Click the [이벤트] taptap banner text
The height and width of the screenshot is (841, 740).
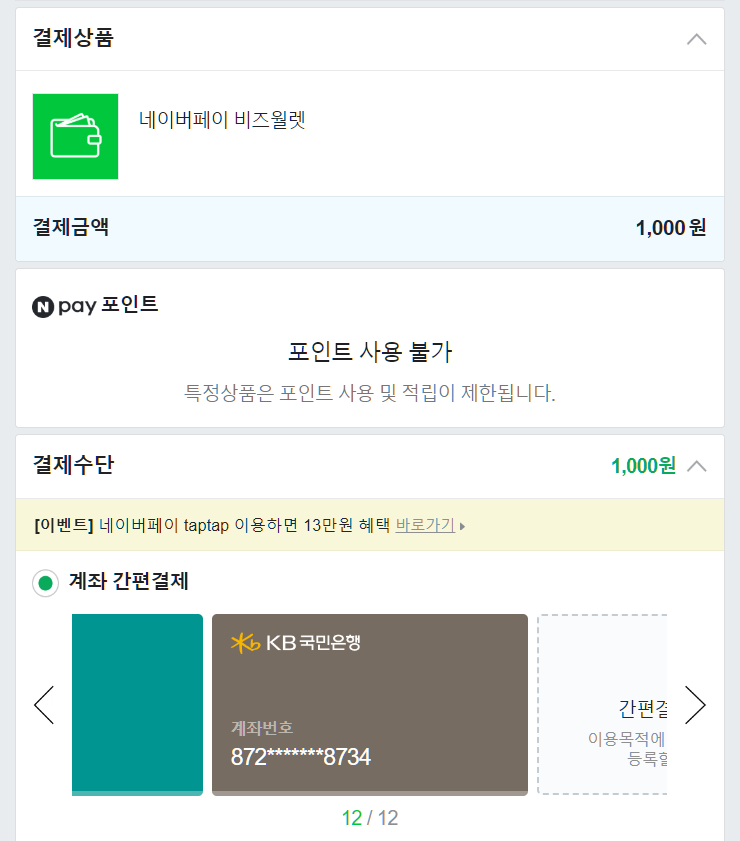point(212,525)
